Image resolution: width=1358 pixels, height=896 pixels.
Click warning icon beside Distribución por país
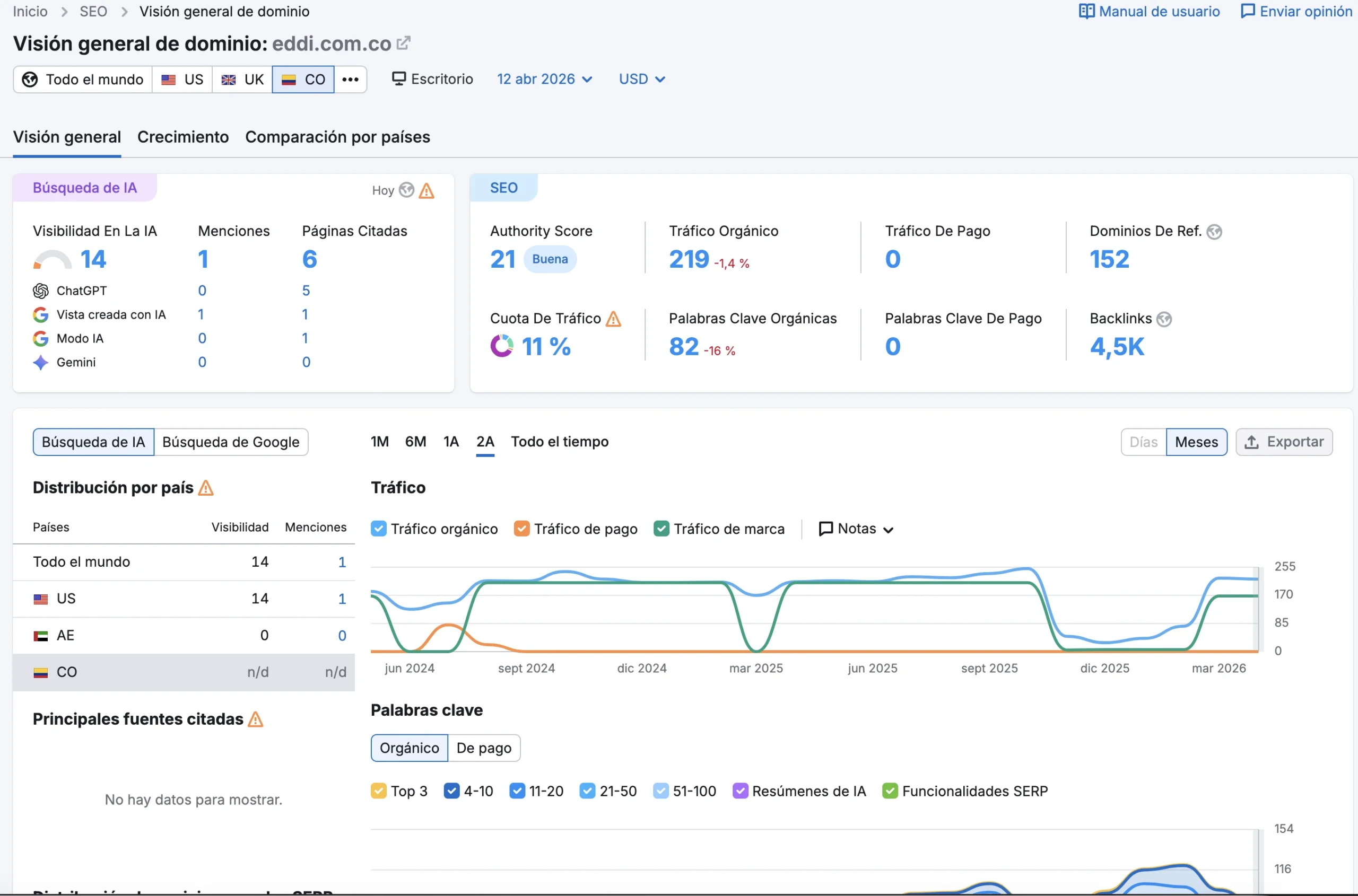pyautogui.click(x=205, y=487)
